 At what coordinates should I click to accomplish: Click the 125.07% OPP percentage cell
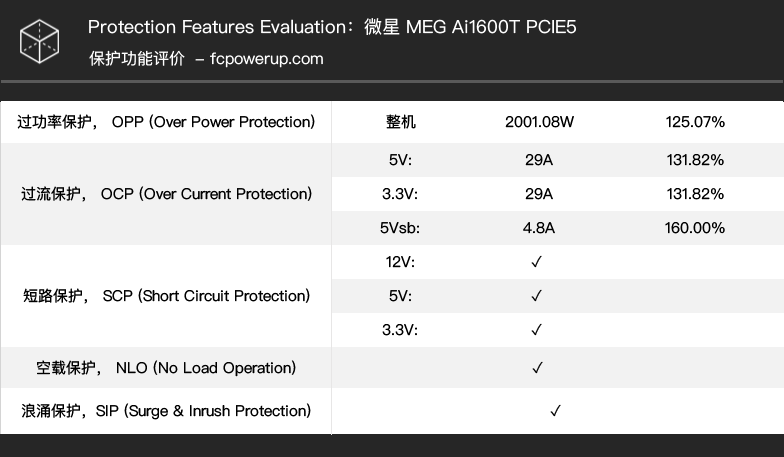tap(695, 122)
